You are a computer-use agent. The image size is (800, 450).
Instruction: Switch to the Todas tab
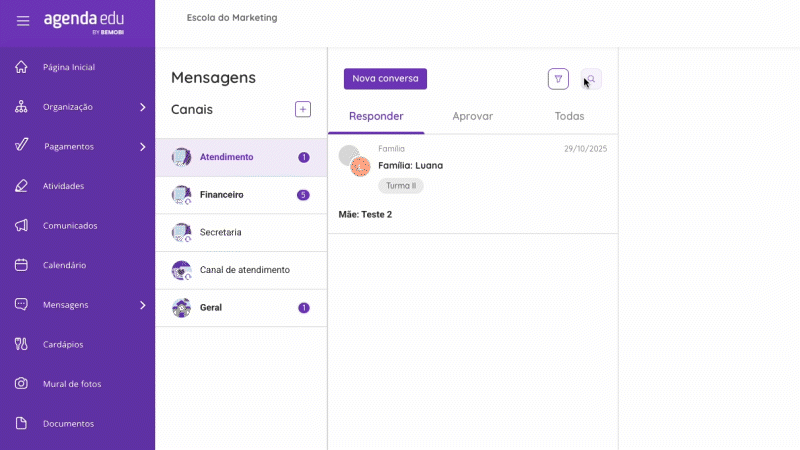point(569,116)
